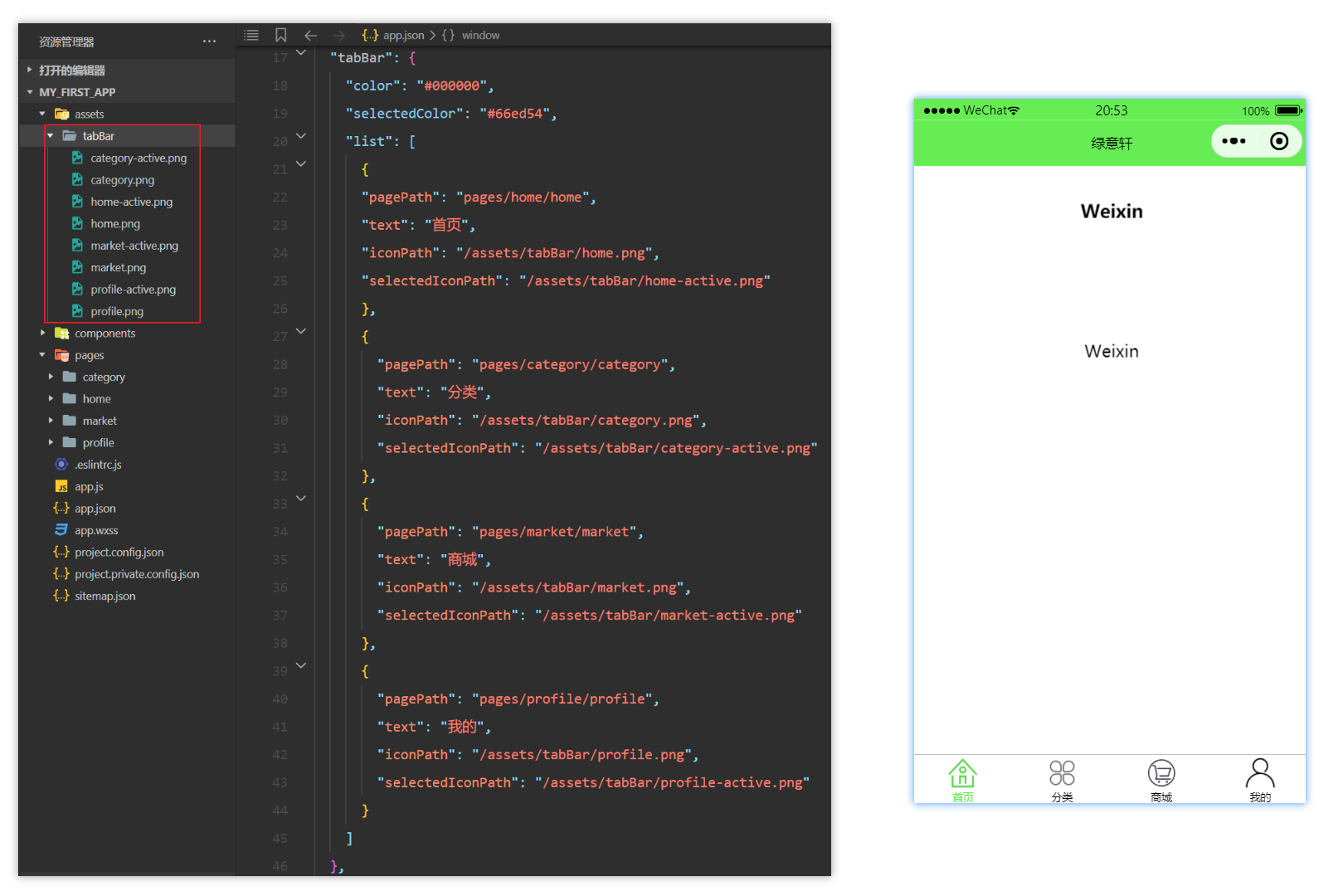This screenshot has width=1333, height=896.
Task: Open profile.png file
Action: tap(117, 311)
